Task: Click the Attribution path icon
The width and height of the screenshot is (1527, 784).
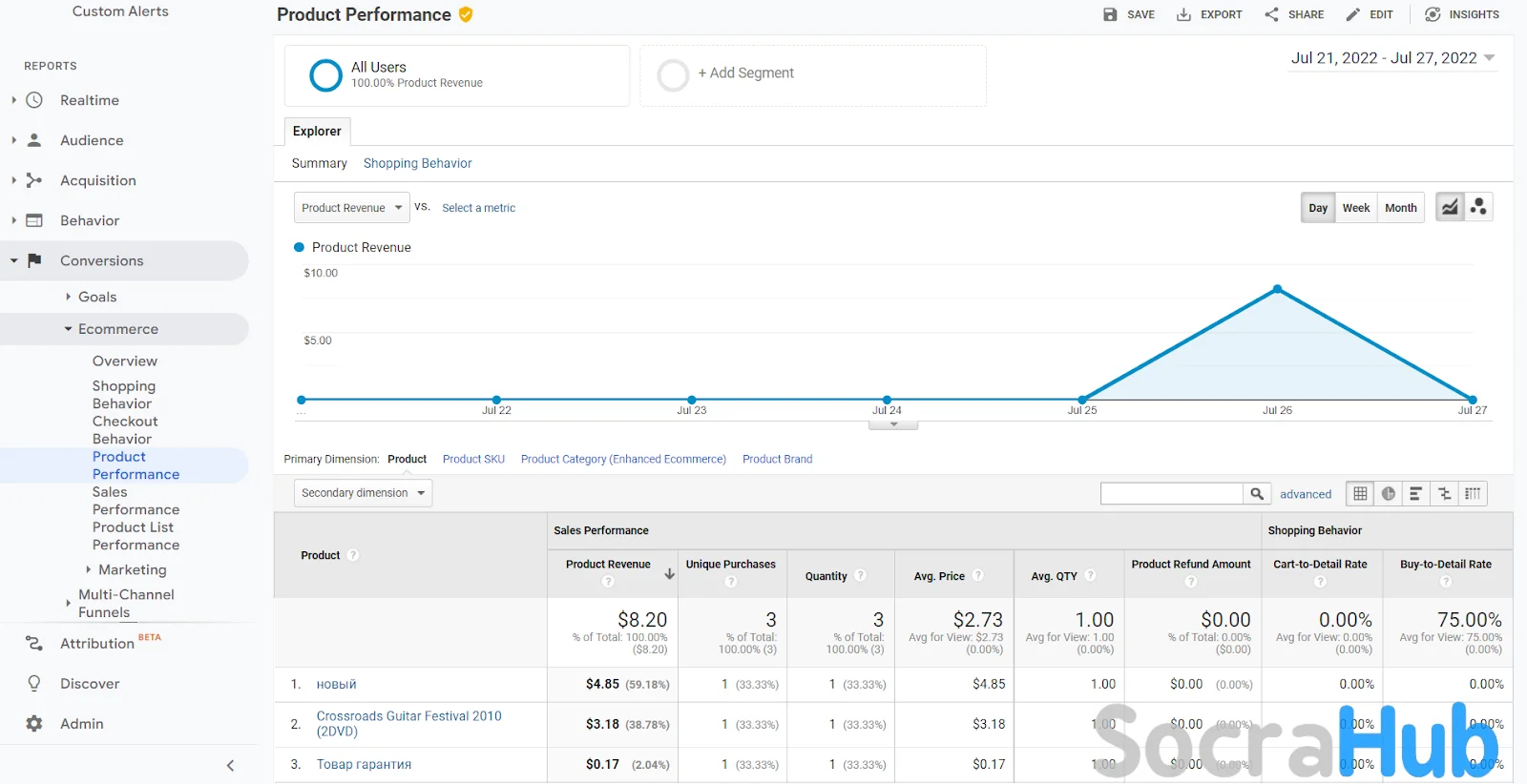Action: click(34, 644)
